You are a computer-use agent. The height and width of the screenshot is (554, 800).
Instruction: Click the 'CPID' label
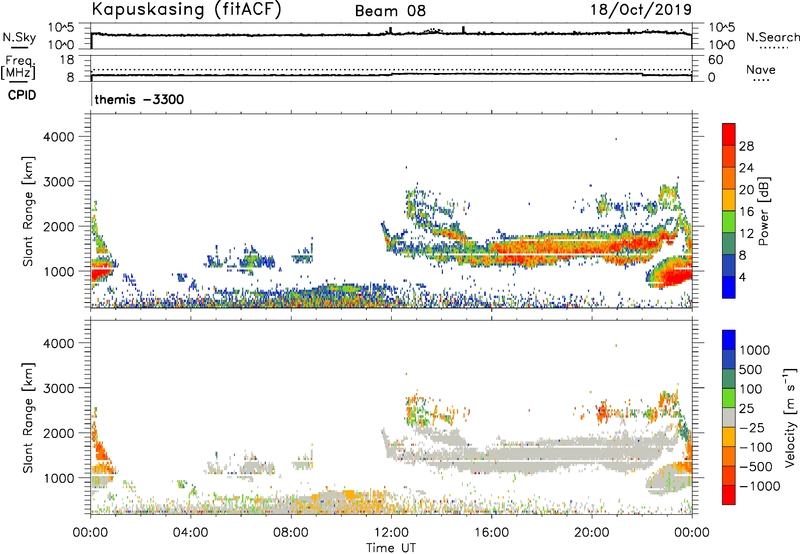[22, 95]
